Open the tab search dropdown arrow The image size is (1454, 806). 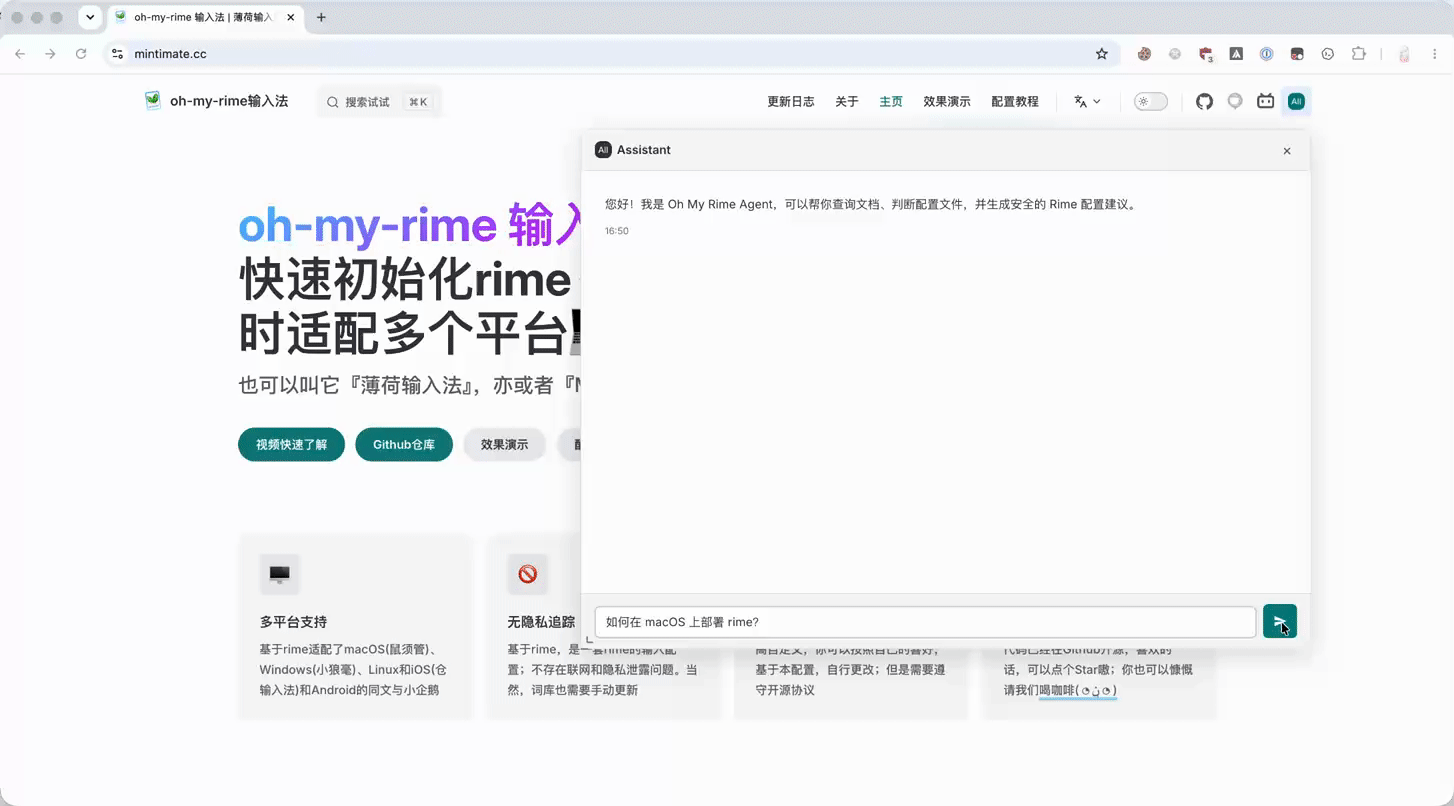pyautogui.click(x=90, y=17)
